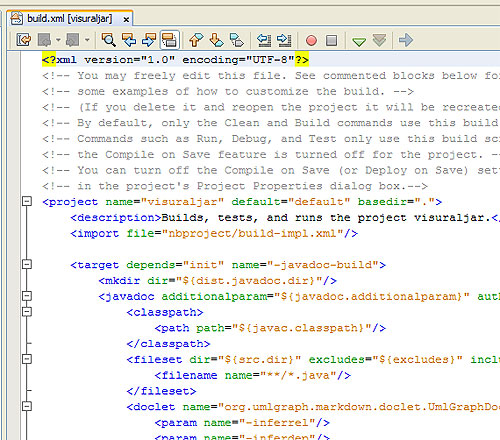Click the Back navigation icon
This screenshot has height=440, width=500.
click(44, 40)
